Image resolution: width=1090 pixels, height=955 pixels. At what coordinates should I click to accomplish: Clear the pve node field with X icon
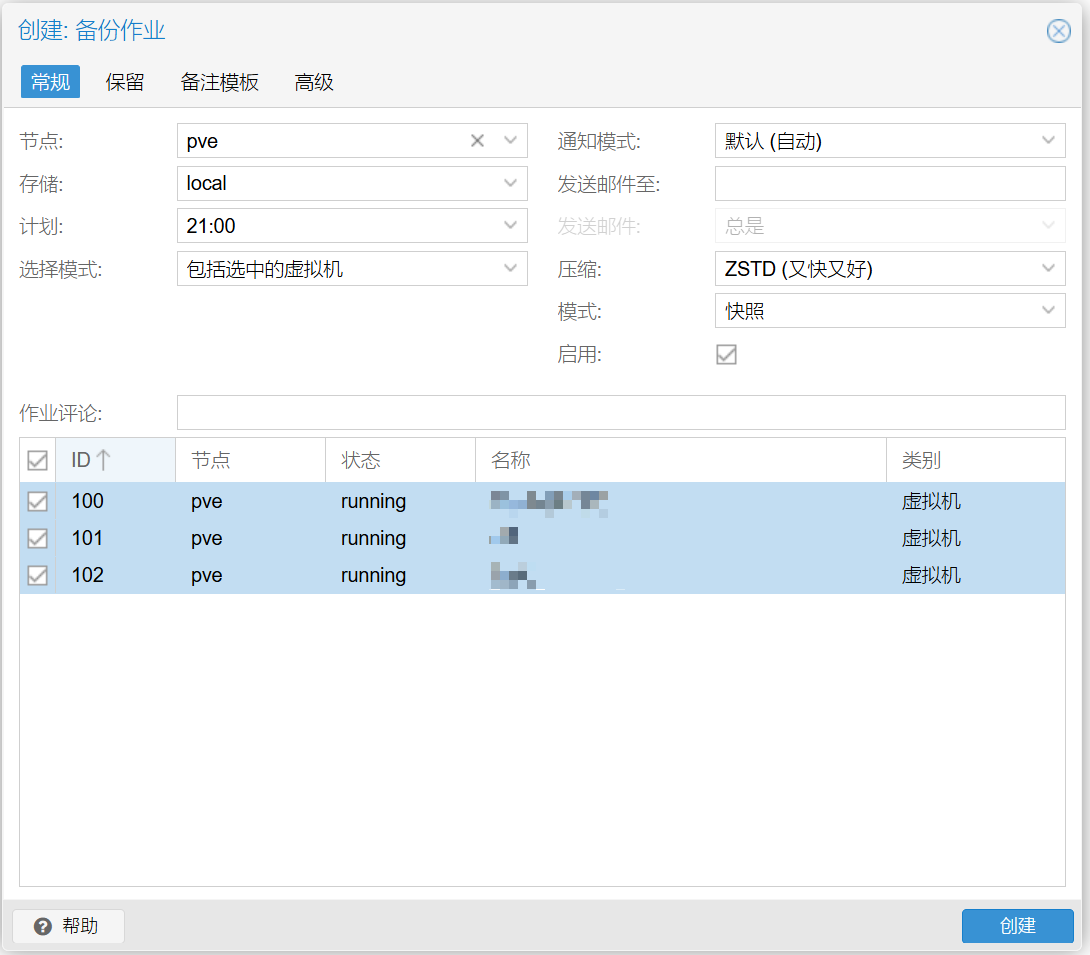pos(478,141)
